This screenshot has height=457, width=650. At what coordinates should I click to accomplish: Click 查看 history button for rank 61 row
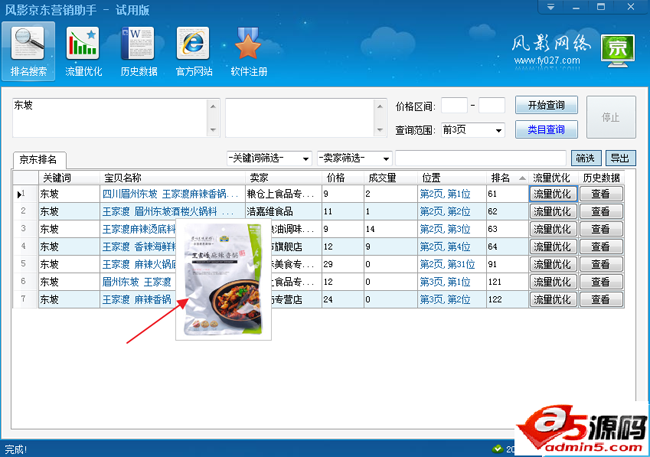[x=601, y=194]
